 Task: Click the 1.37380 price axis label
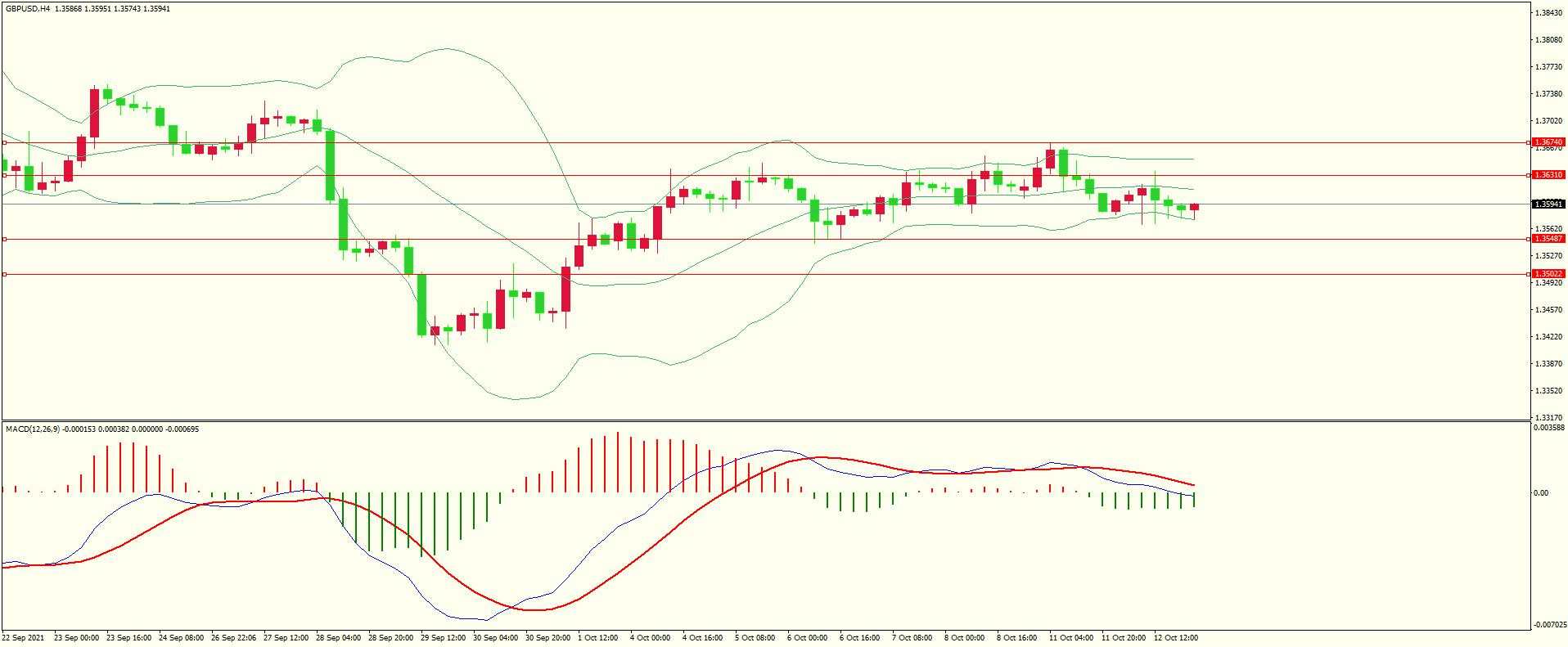coord(1549,94)
